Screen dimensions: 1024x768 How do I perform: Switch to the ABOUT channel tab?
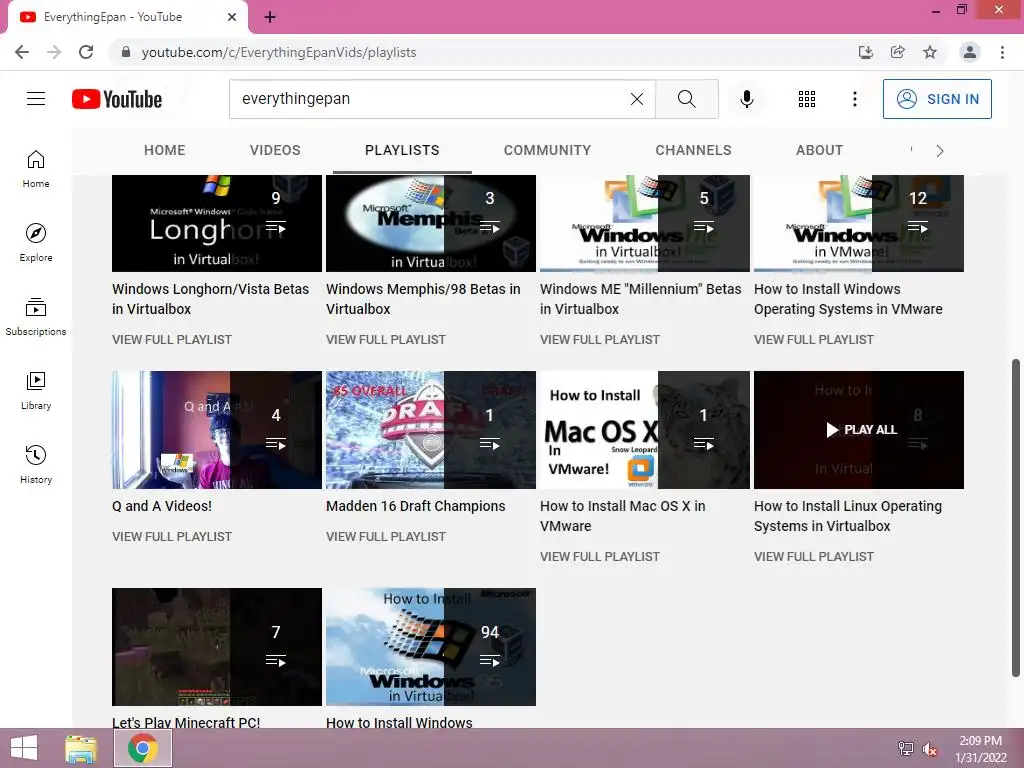tap(820, 150)
